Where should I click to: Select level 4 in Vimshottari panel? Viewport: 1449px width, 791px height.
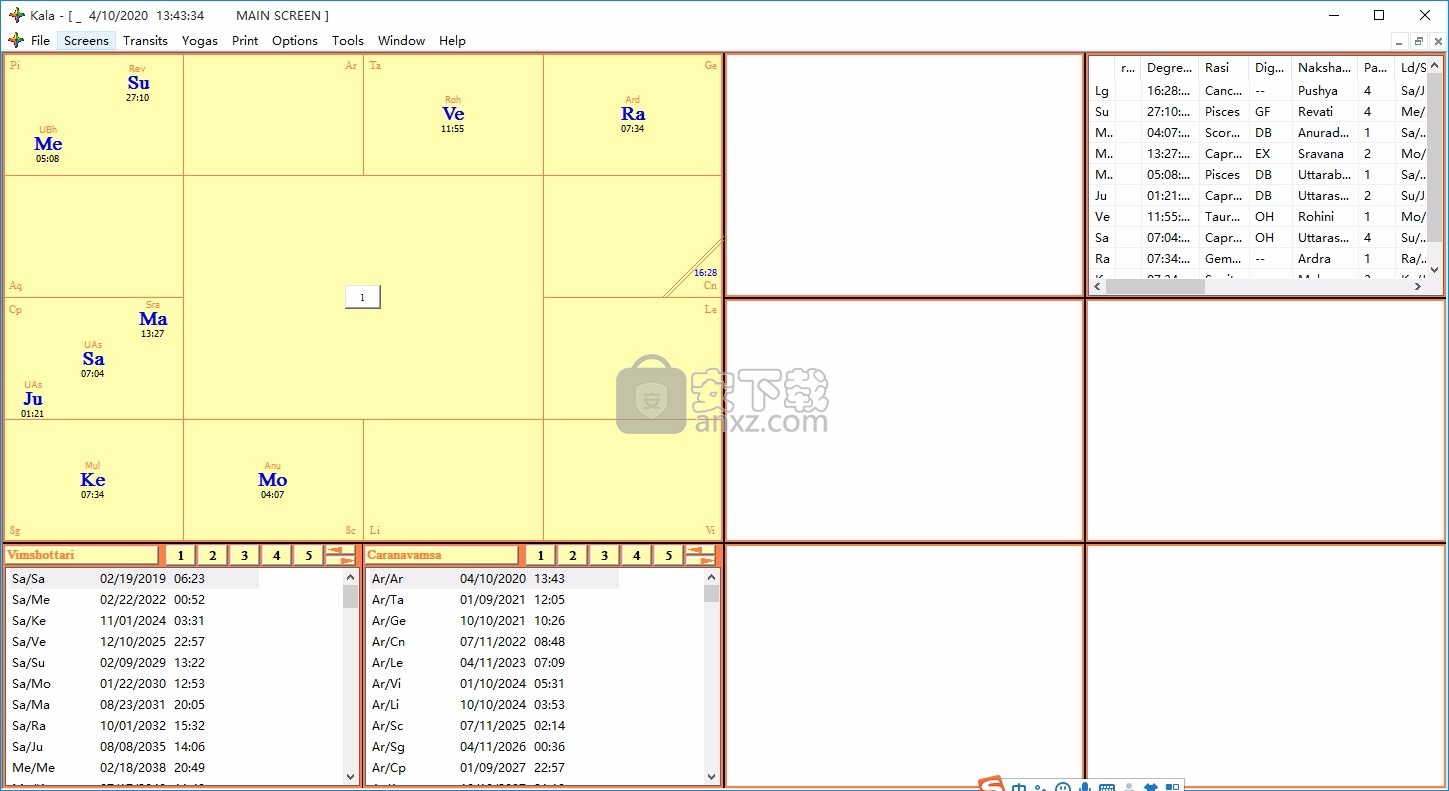[276, 556]
